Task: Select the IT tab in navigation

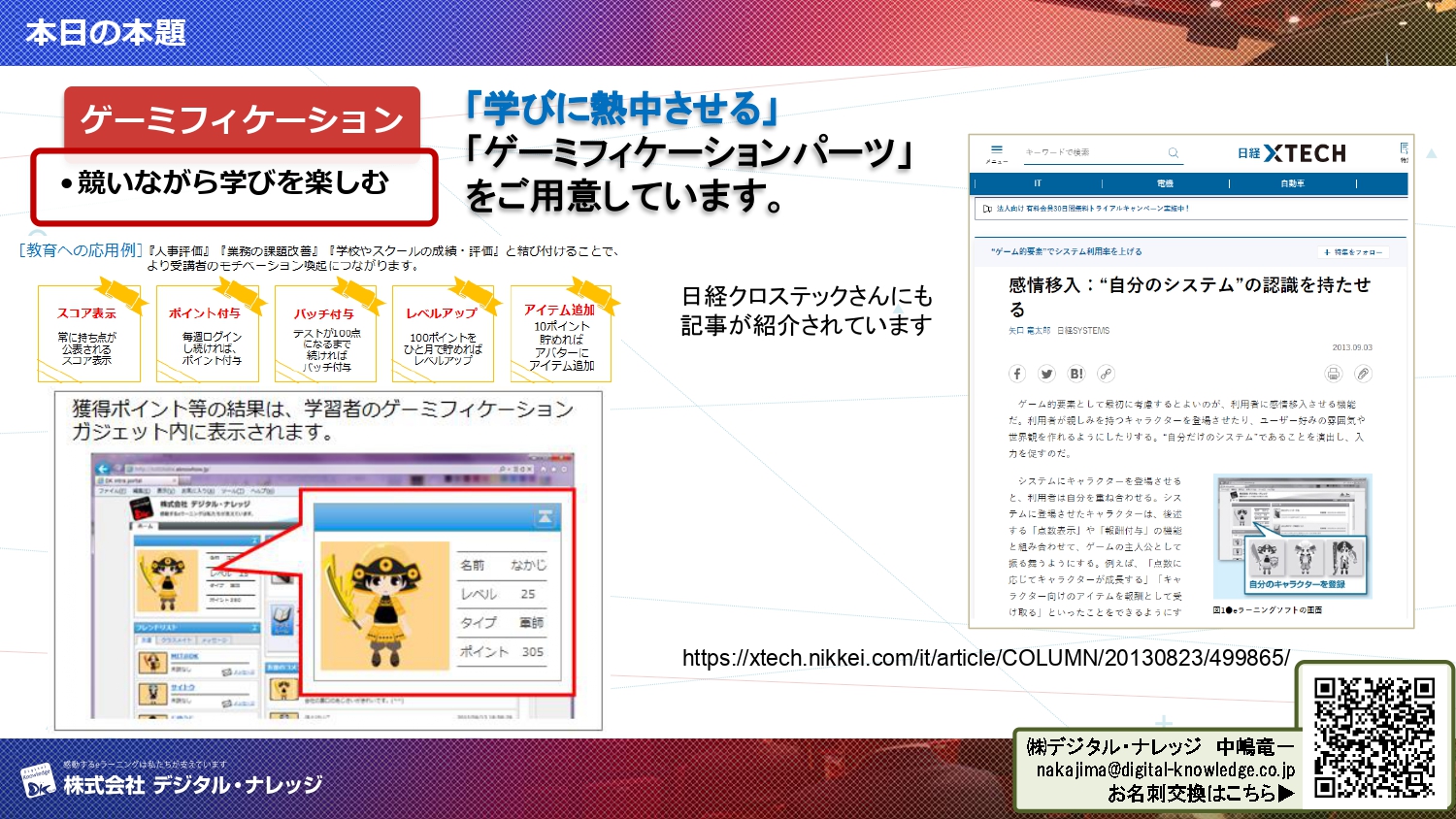Action: click(x=1037, y=183)
